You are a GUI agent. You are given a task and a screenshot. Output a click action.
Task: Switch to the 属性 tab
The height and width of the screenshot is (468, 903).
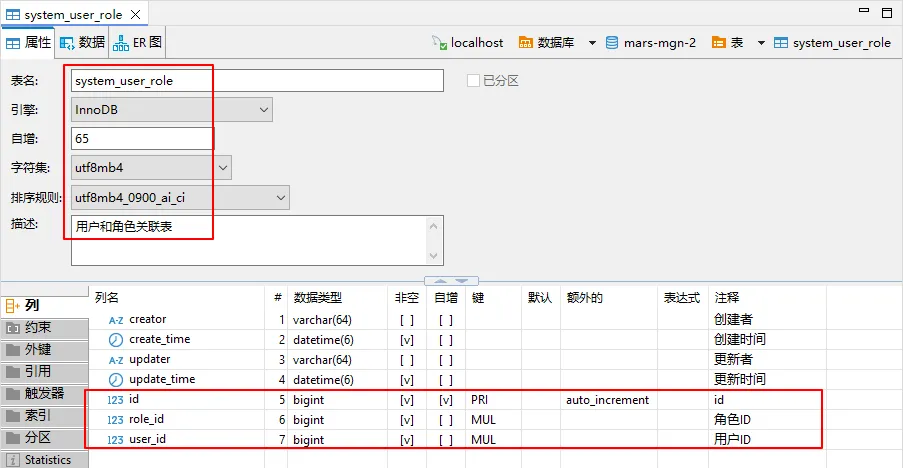pyautogui.click(x=28, y=43)
